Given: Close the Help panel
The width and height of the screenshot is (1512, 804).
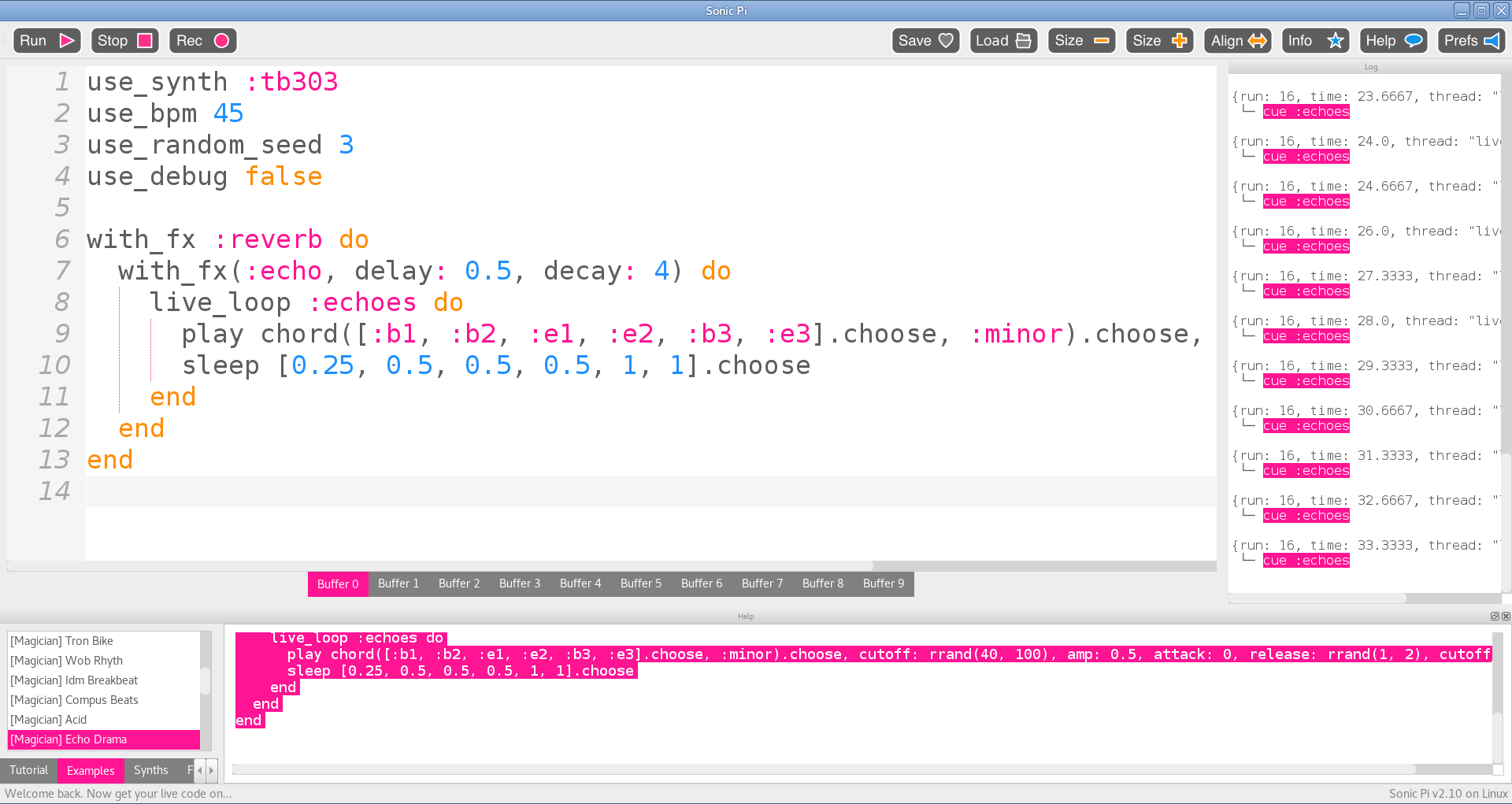Looking at the screenshot, I should point(1506,617).
